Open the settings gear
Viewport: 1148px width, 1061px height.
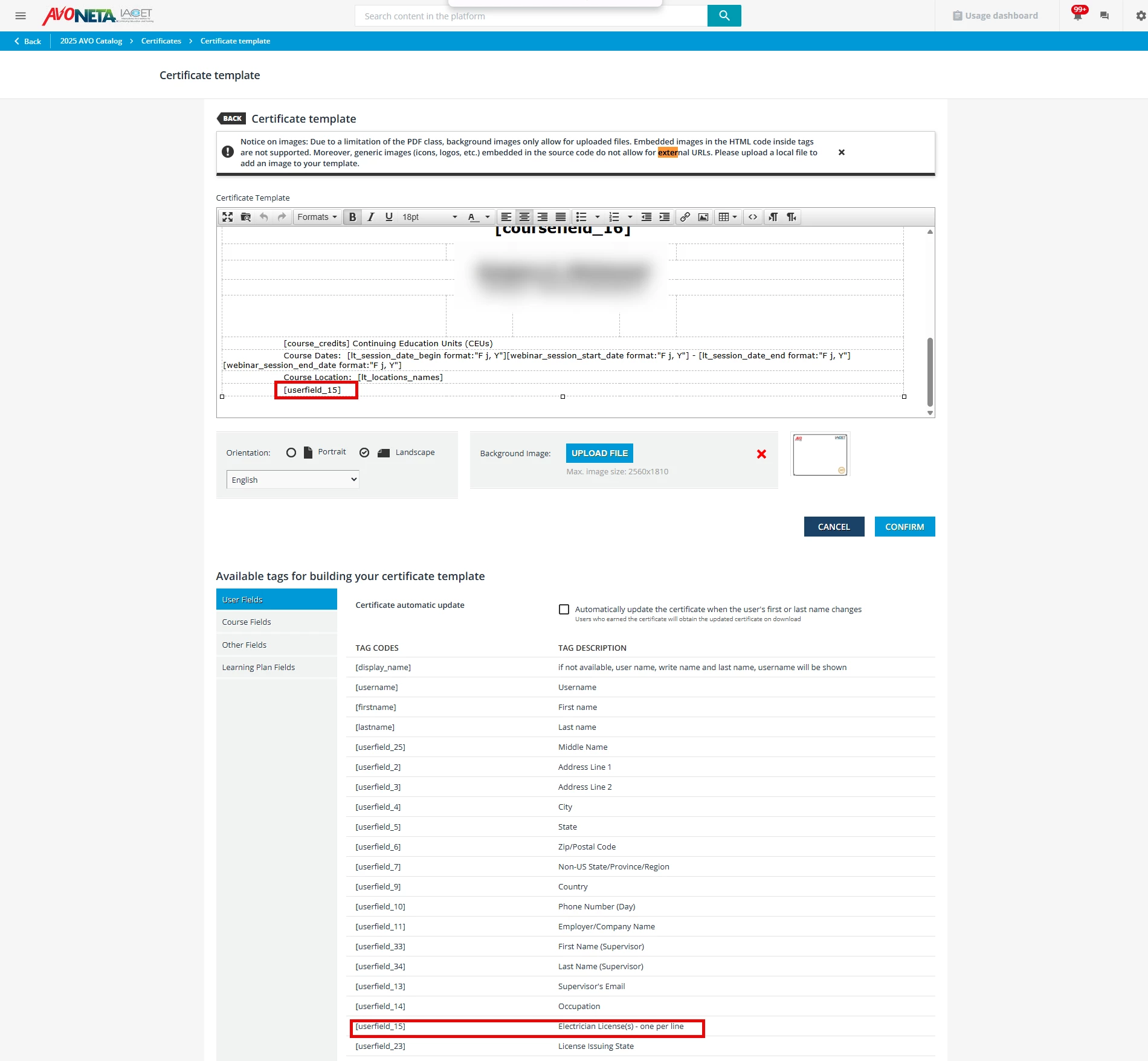1141,16
